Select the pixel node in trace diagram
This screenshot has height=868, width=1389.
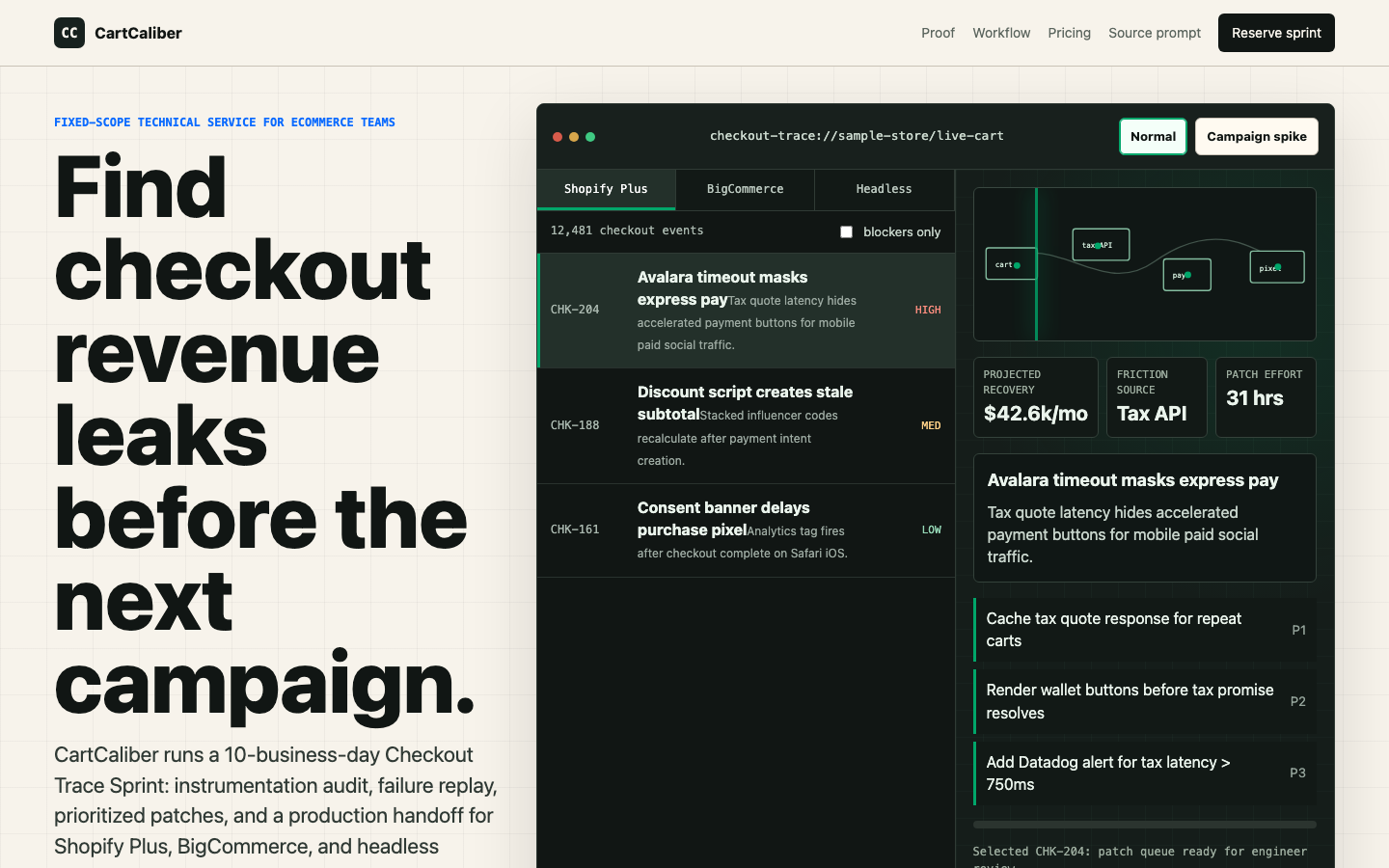1277,267
